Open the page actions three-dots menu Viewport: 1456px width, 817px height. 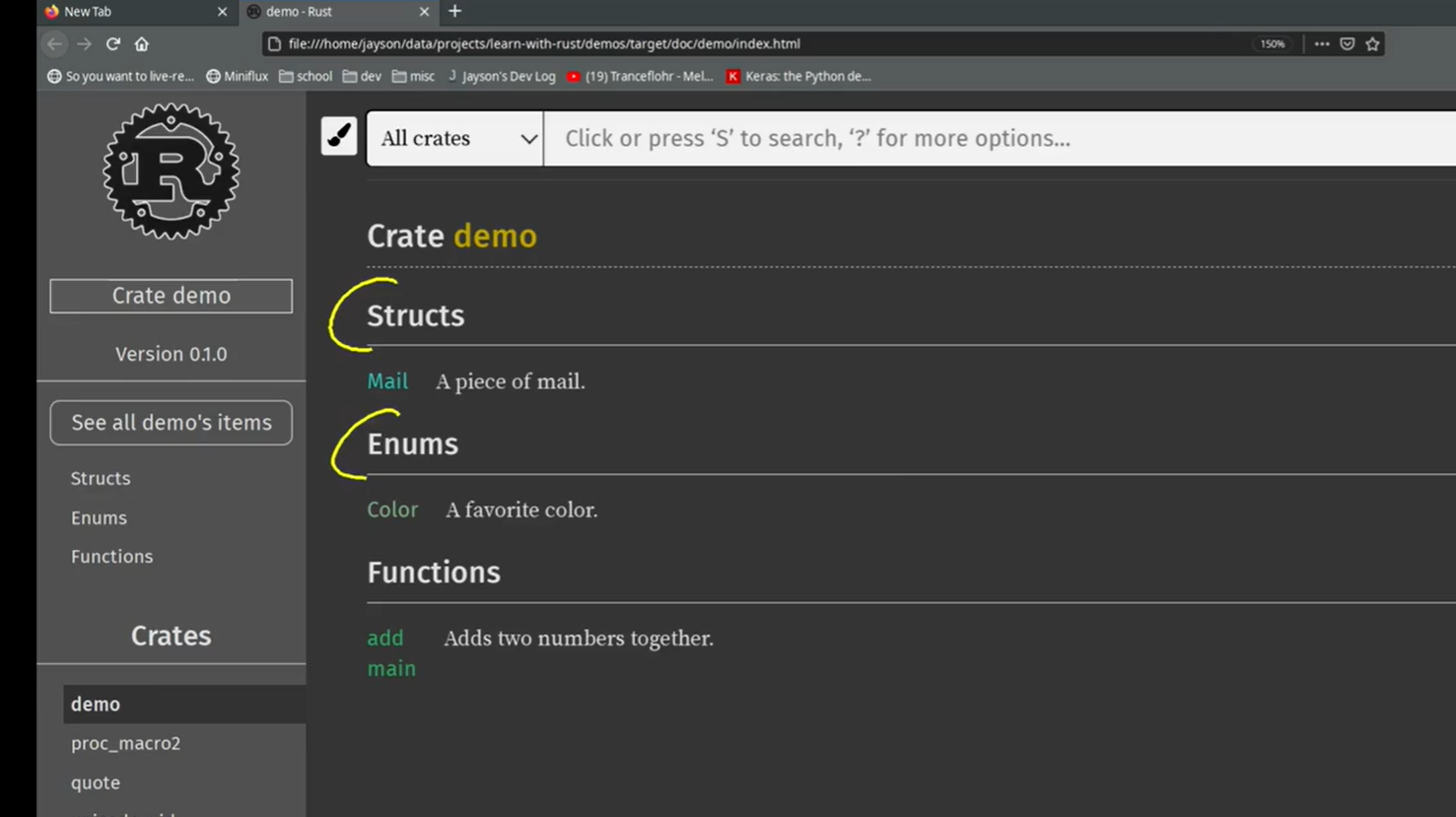point(1321,43)
